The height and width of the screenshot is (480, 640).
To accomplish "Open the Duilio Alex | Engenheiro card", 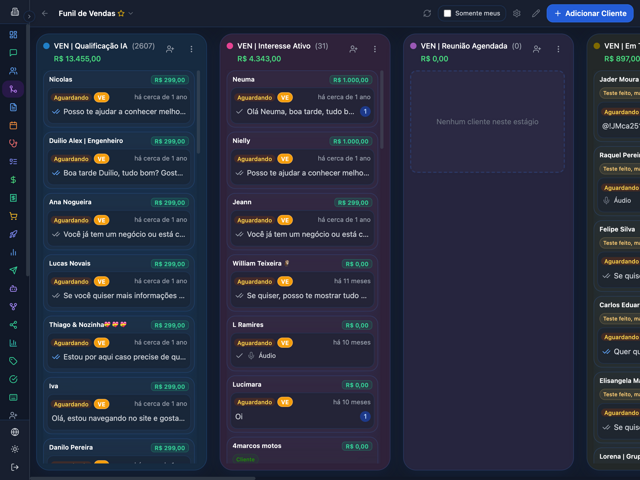I will 119,160.
